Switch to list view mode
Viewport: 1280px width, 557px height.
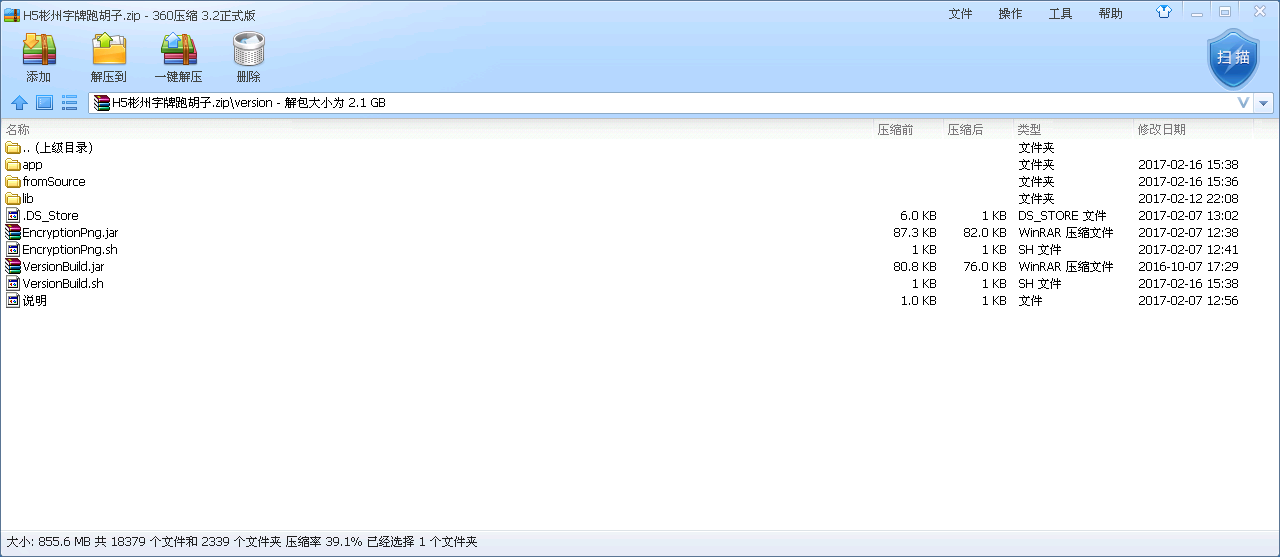point(69,102)
